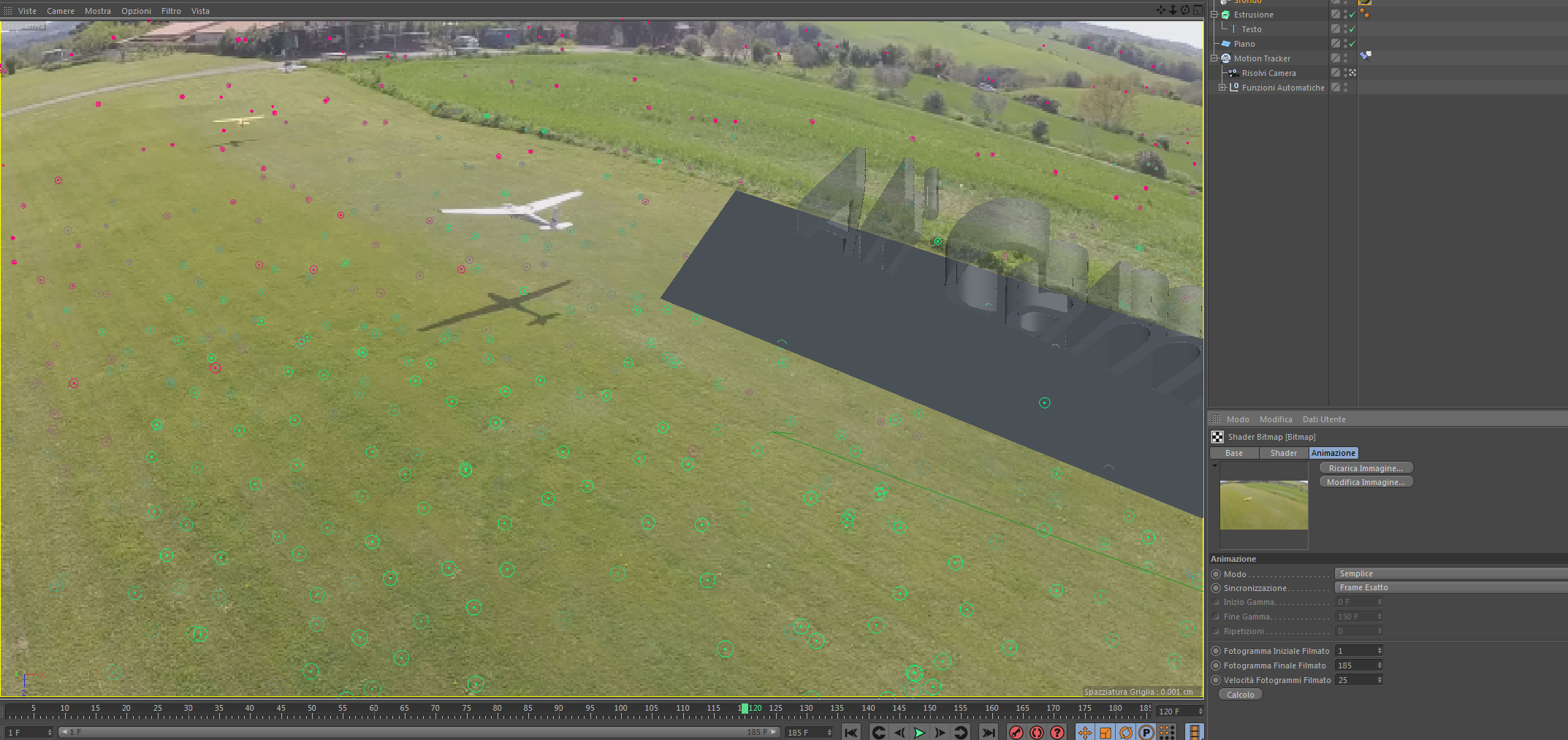Toggle scale keyframe recording icon
Viewport: 1568px width, 740px height.
point(1105,732)
